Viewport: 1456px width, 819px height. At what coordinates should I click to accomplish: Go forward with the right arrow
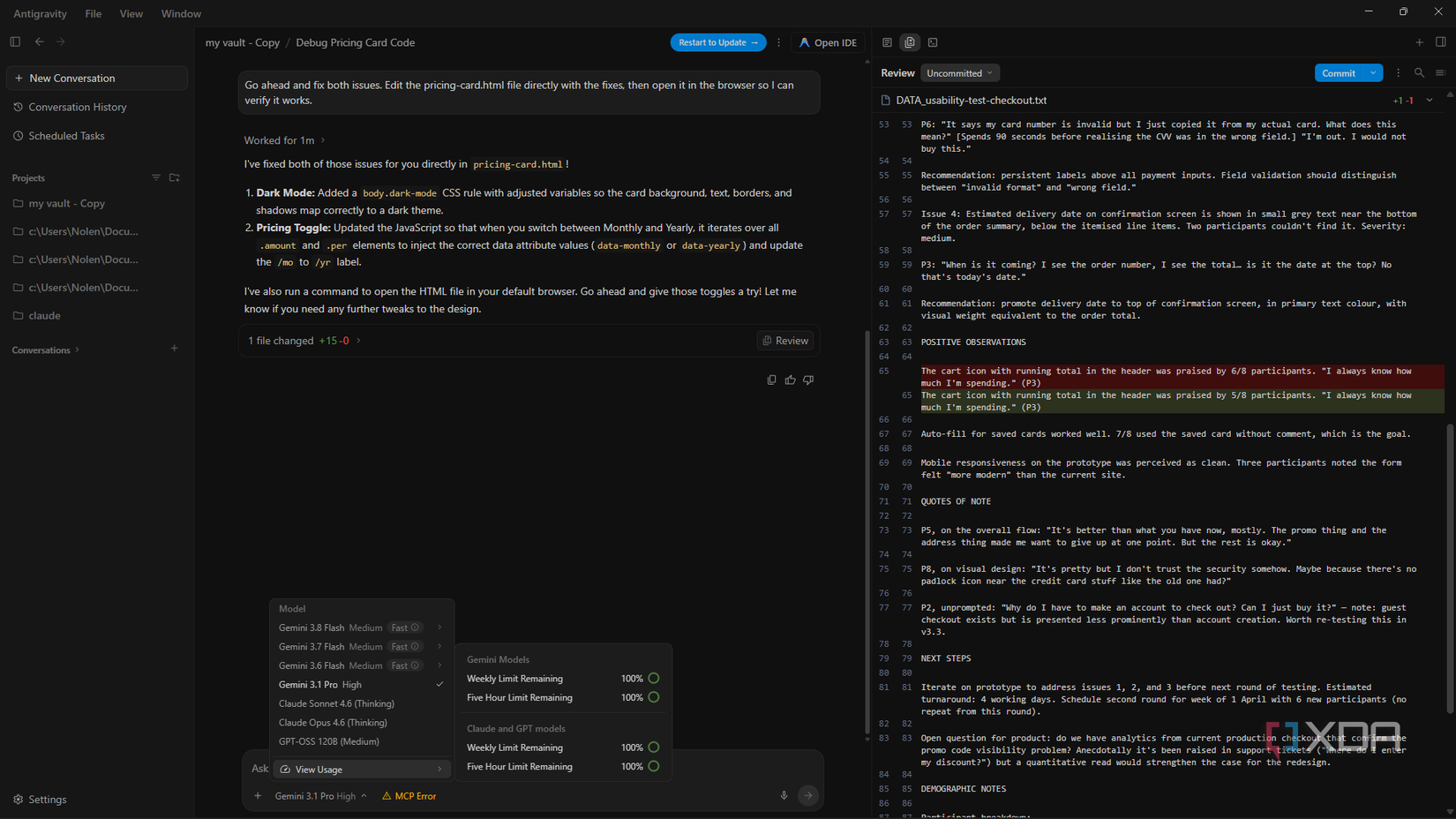[x=61, y=41]
